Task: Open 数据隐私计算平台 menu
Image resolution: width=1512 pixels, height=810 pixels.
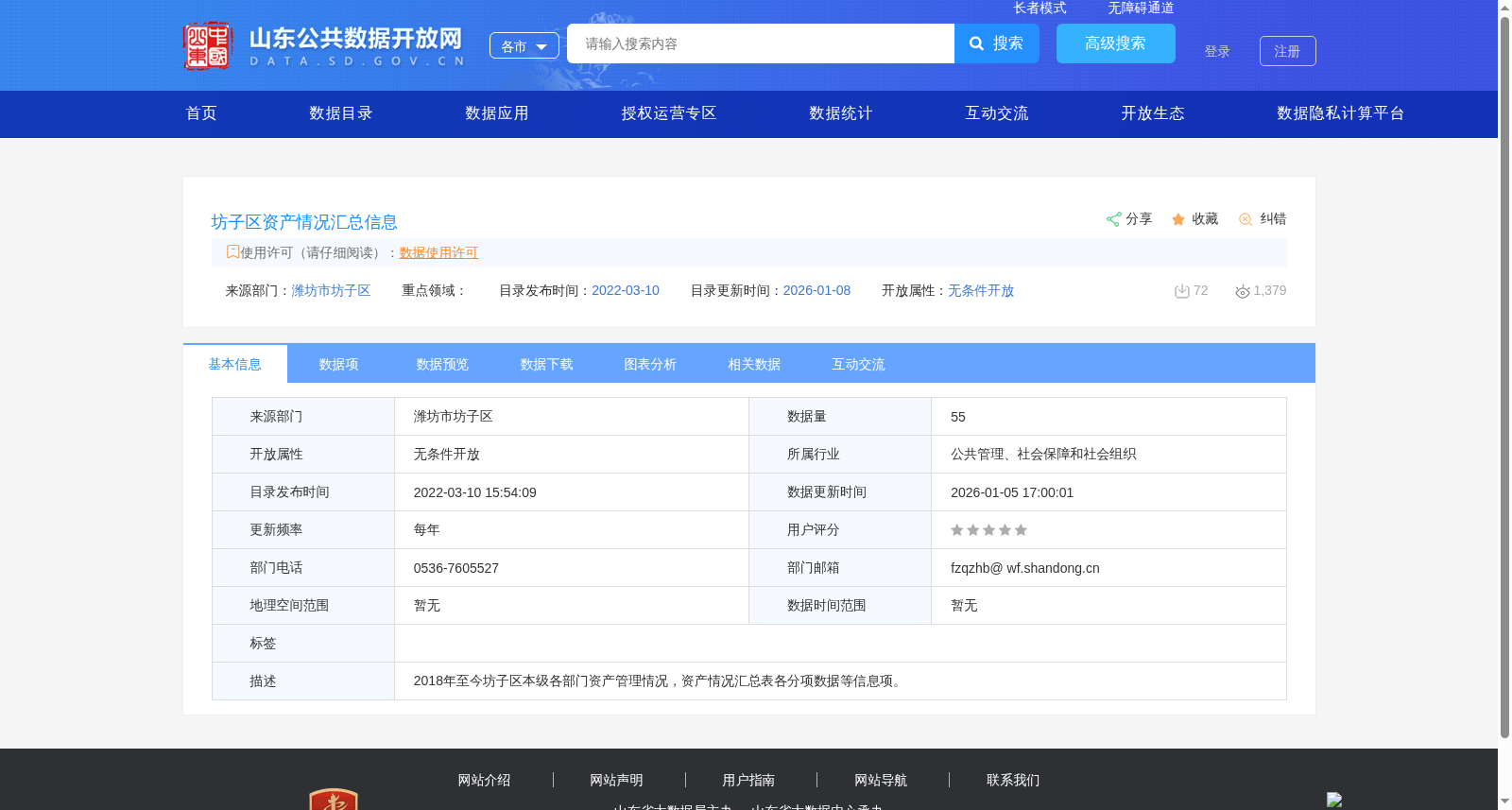Action: pyautogui.click(x=1341, y=113)
